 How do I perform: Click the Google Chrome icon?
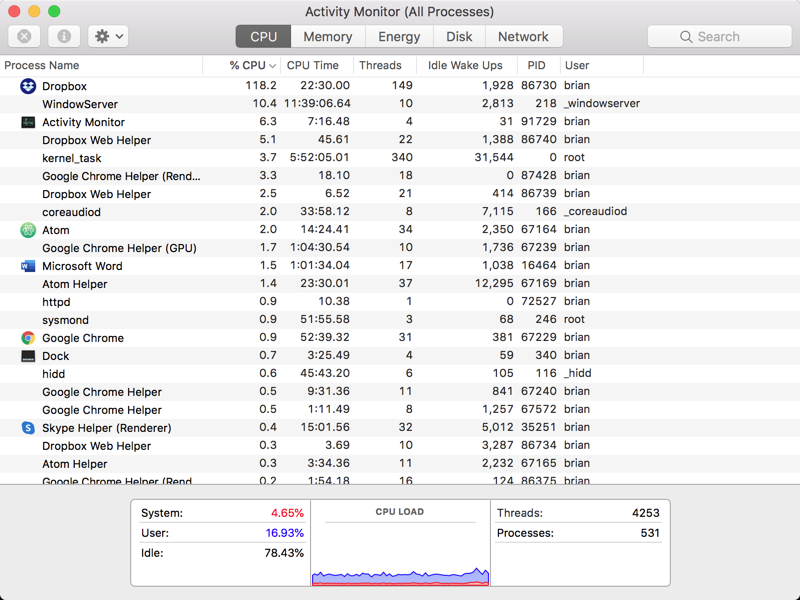28,338
